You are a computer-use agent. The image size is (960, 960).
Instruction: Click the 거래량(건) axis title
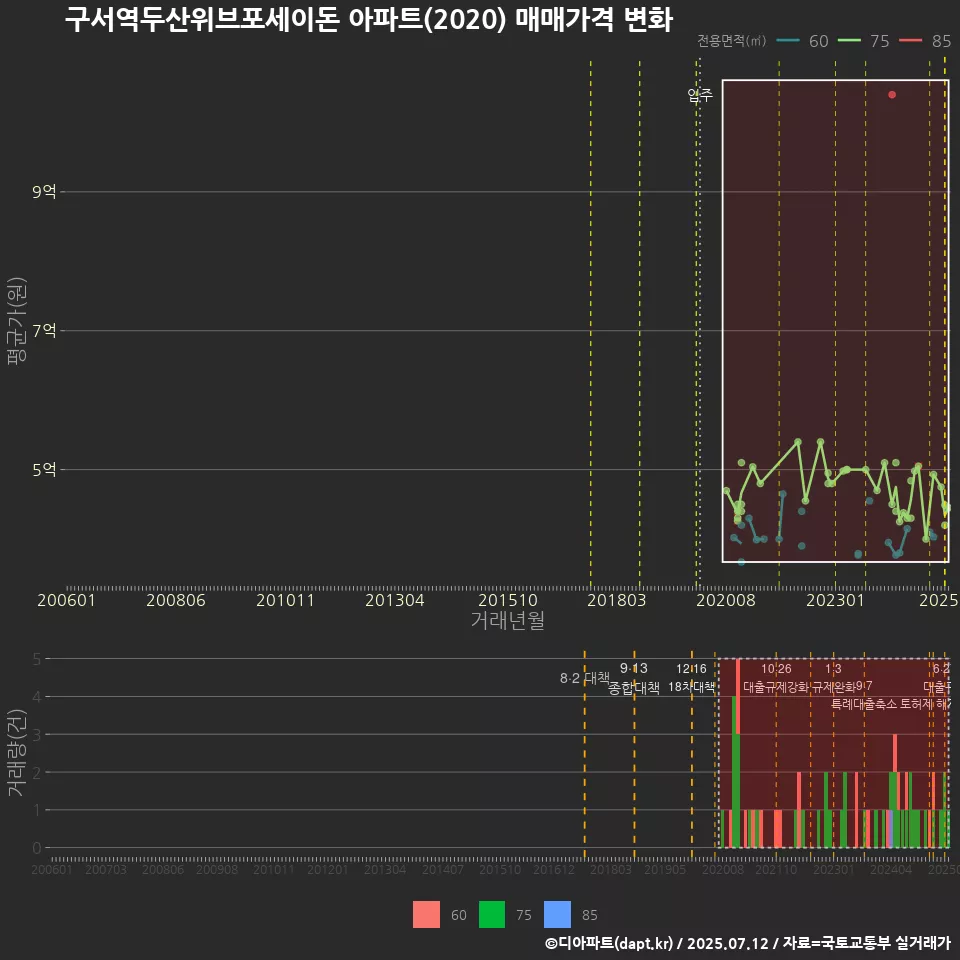click(x=17, y=752)
